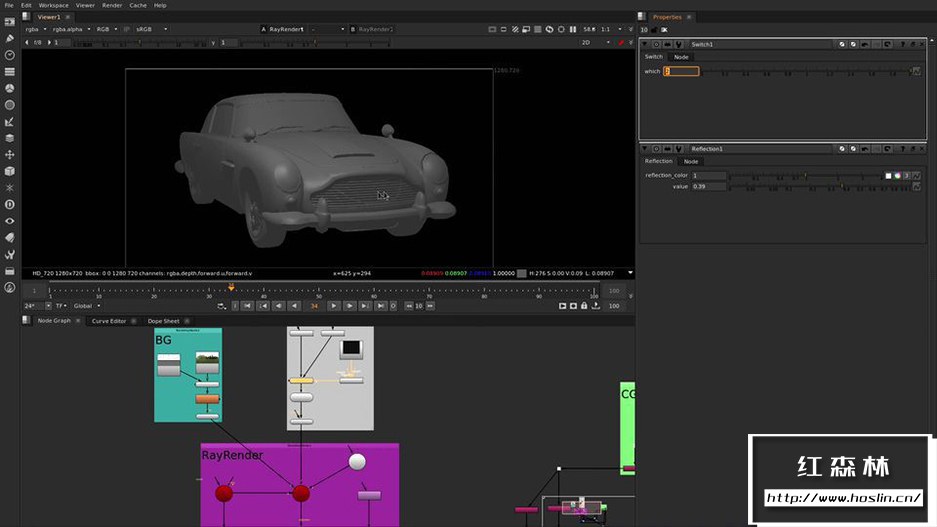The height and width of the screenshot is (527, 937).
Task: Click the reflection_color white swatch
Action: pos(888,175)
